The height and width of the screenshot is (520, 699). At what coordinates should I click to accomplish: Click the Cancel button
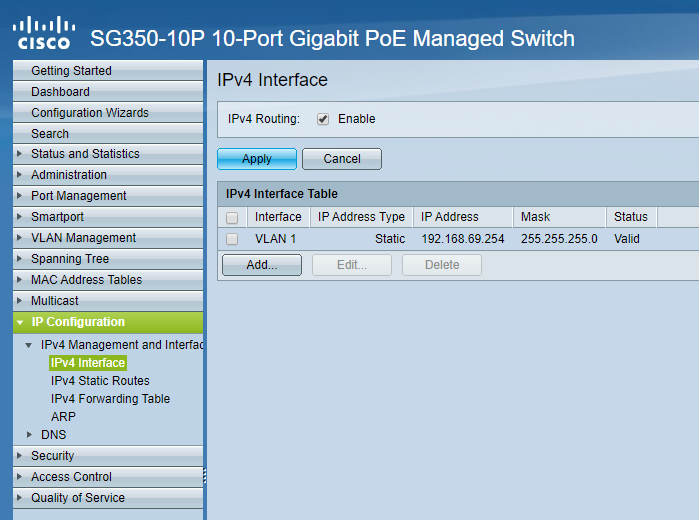342,159
